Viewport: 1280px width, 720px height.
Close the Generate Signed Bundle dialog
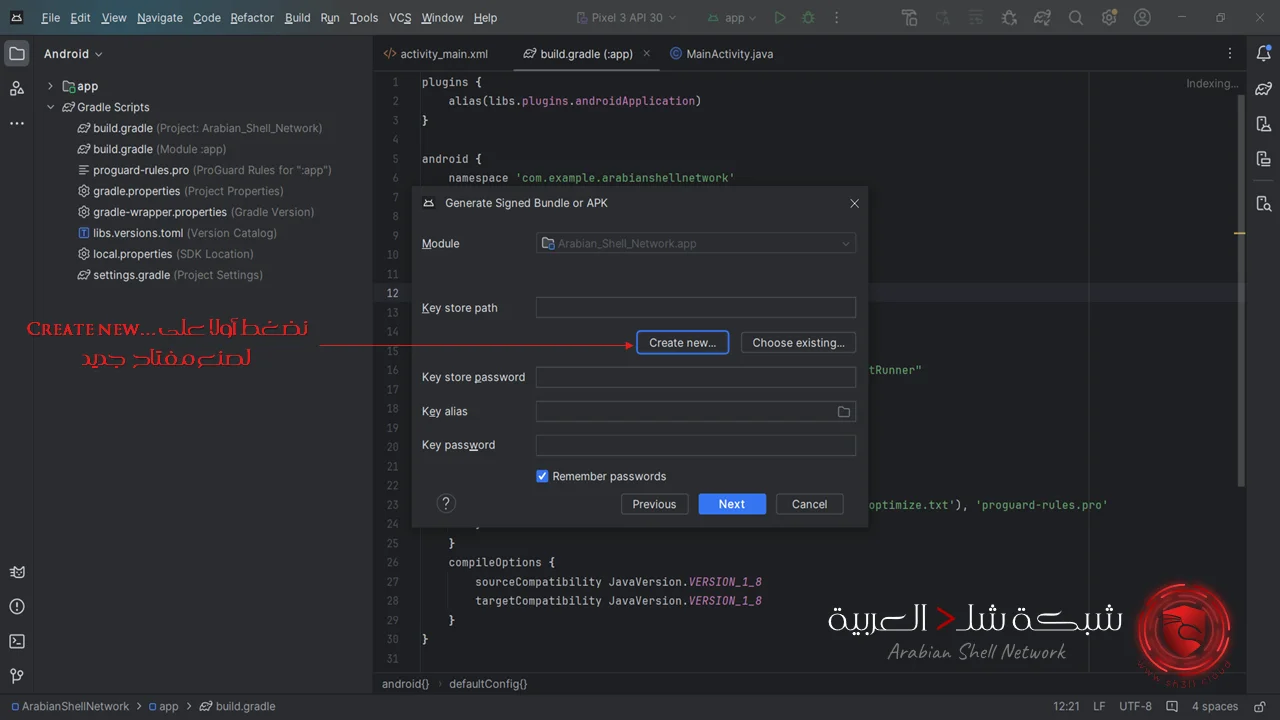854,203
